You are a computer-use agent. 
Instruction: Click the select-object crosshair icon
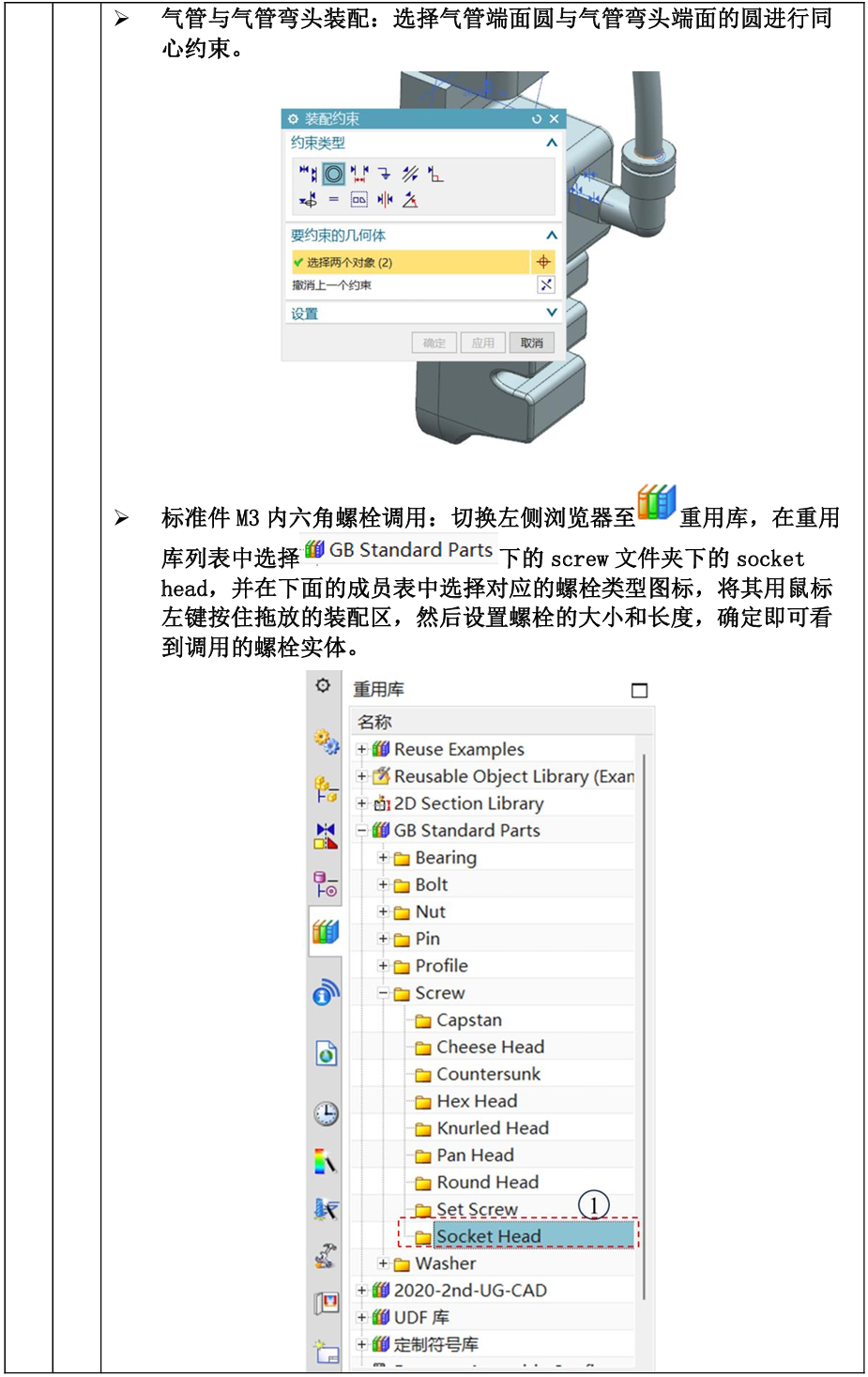pos(543,262)
